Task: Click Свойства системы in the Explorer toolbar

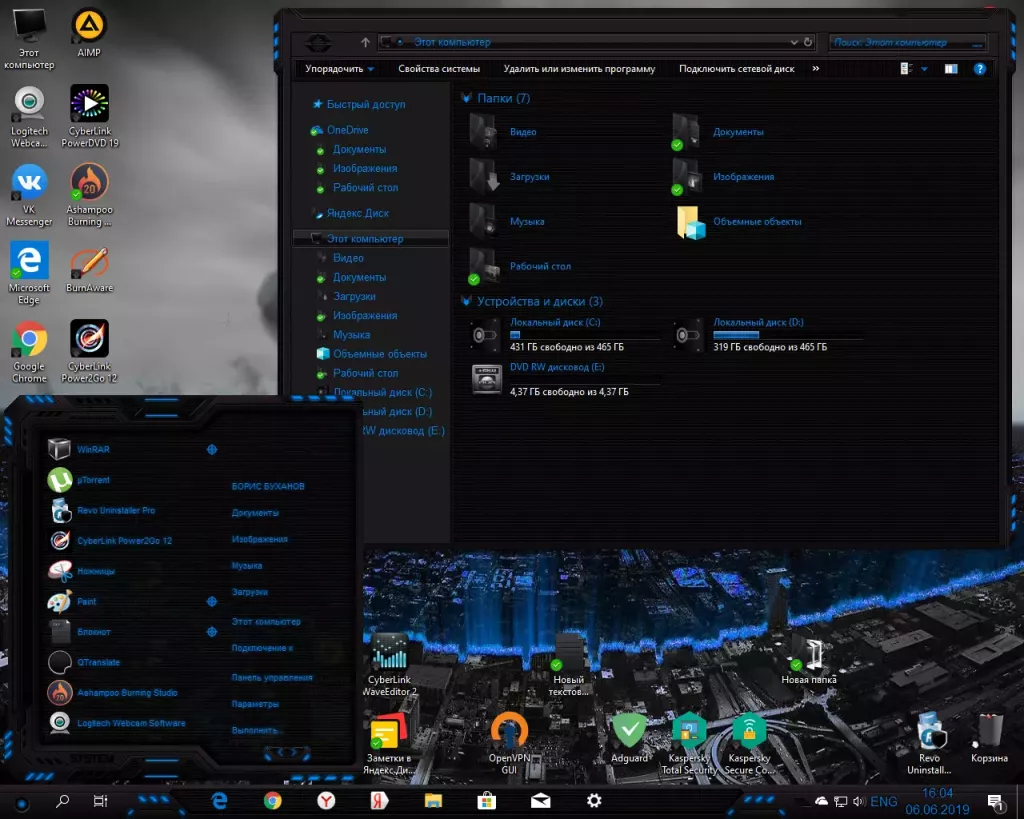Action: click(x=439, y=68)
